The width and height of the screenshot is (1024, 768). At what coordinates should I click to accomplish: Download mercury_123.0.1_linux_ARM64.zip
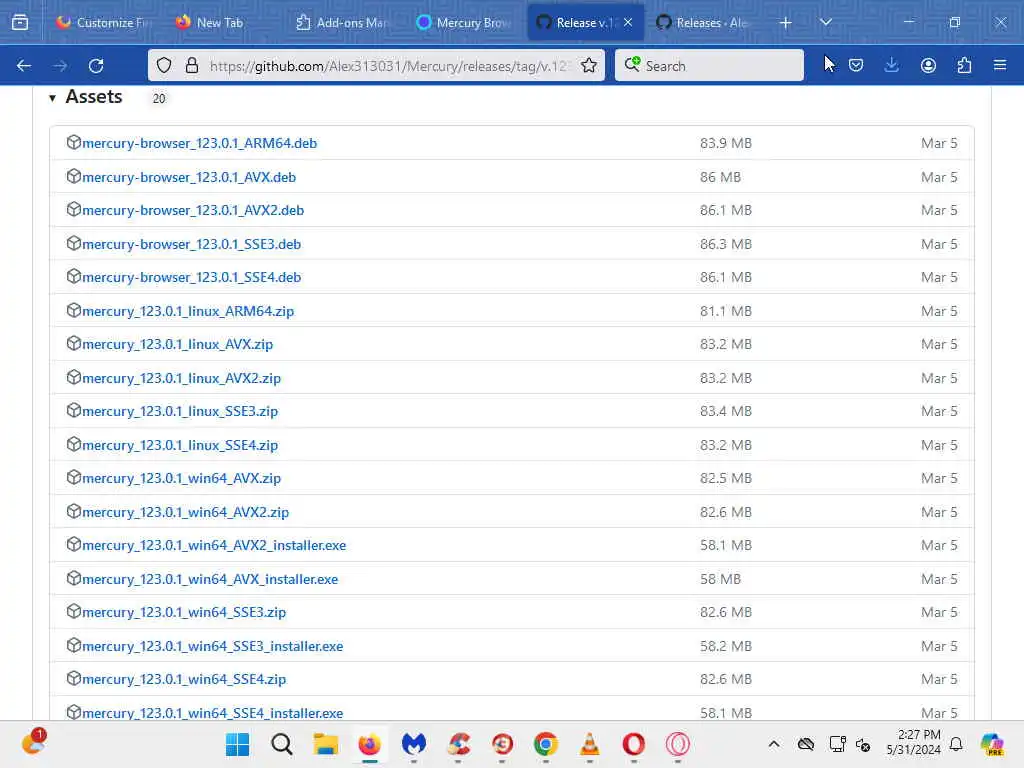188,312
